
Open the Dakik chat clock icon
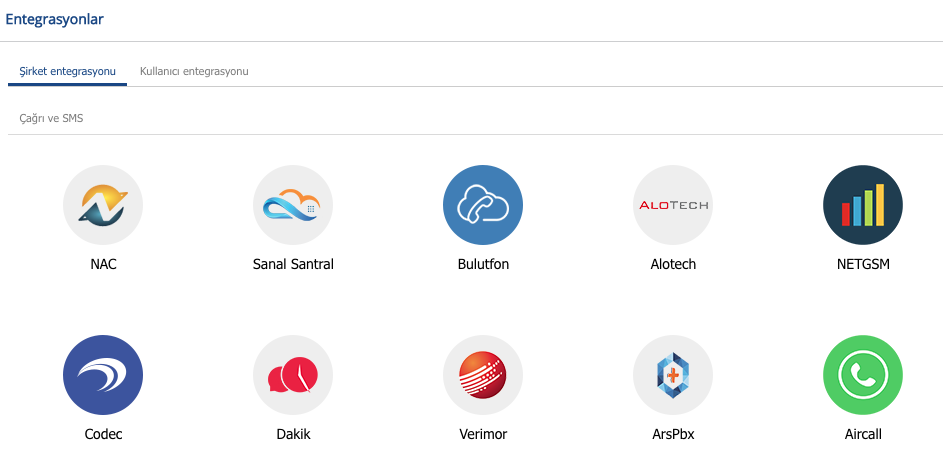click(293, 375)
